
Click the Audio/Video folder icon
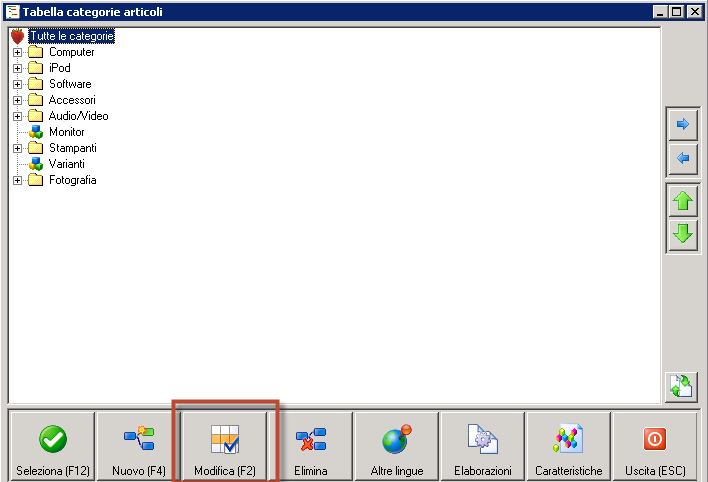35,116
